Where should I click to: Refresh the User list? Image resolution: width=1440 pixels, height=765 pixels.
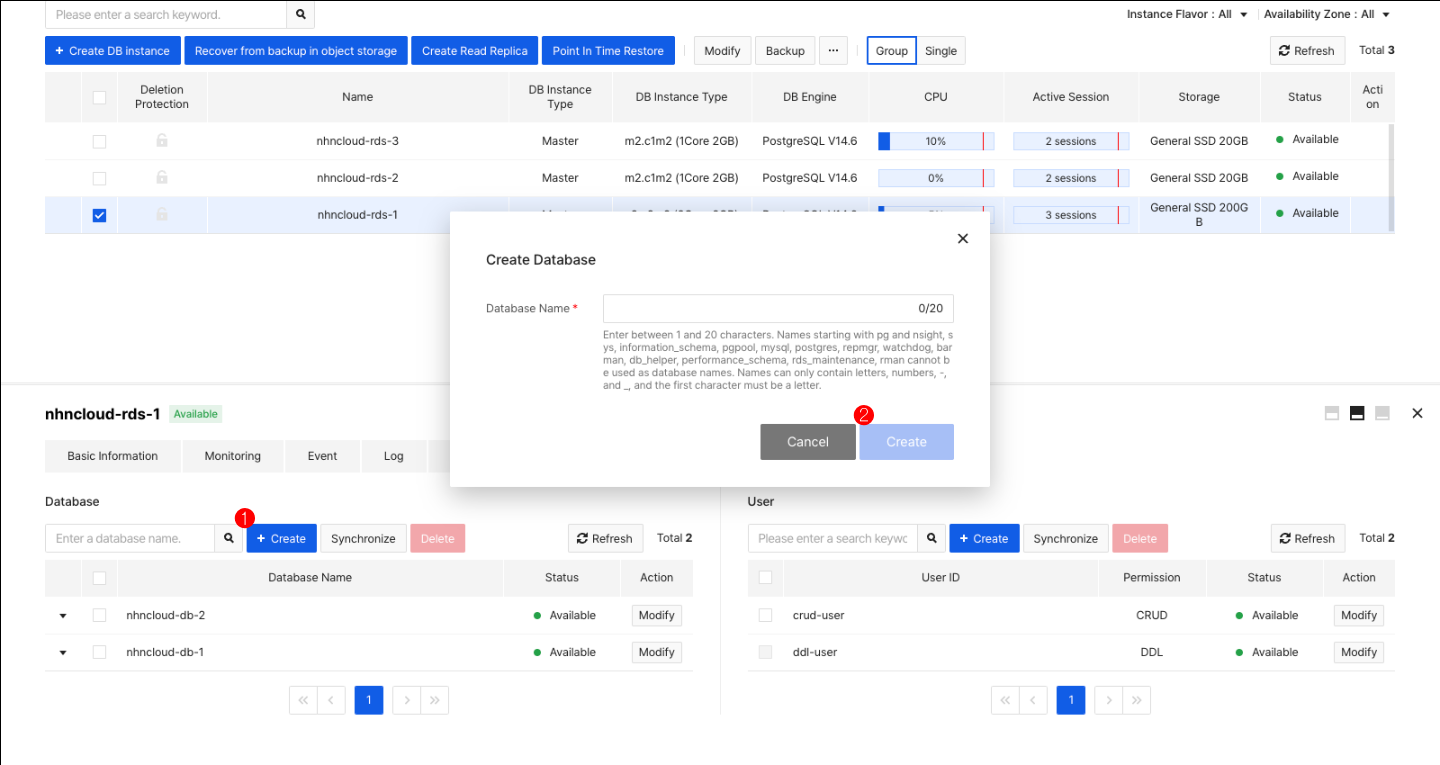(1308, 538)
